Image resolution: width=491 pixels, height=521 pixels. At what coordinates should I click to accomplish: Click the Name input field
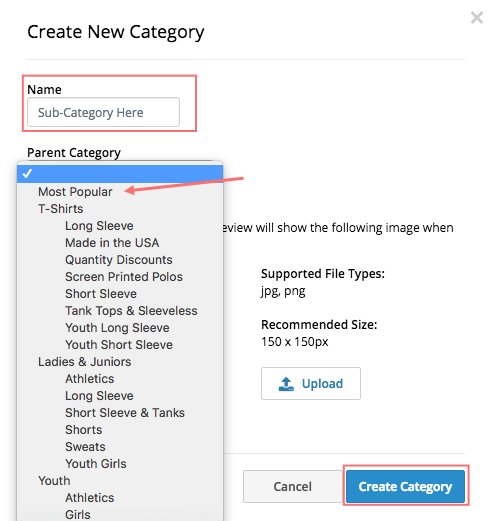[103, 112]
